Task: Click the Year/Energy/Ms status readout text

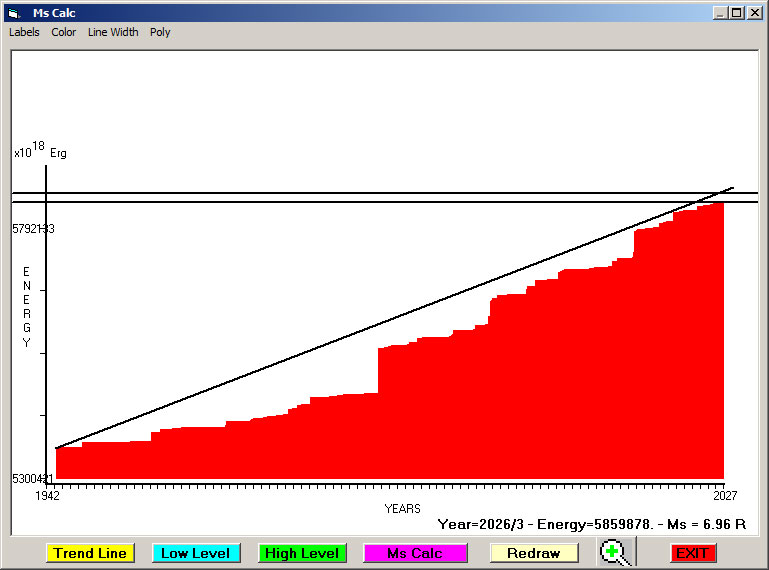Action: (591, 524)
